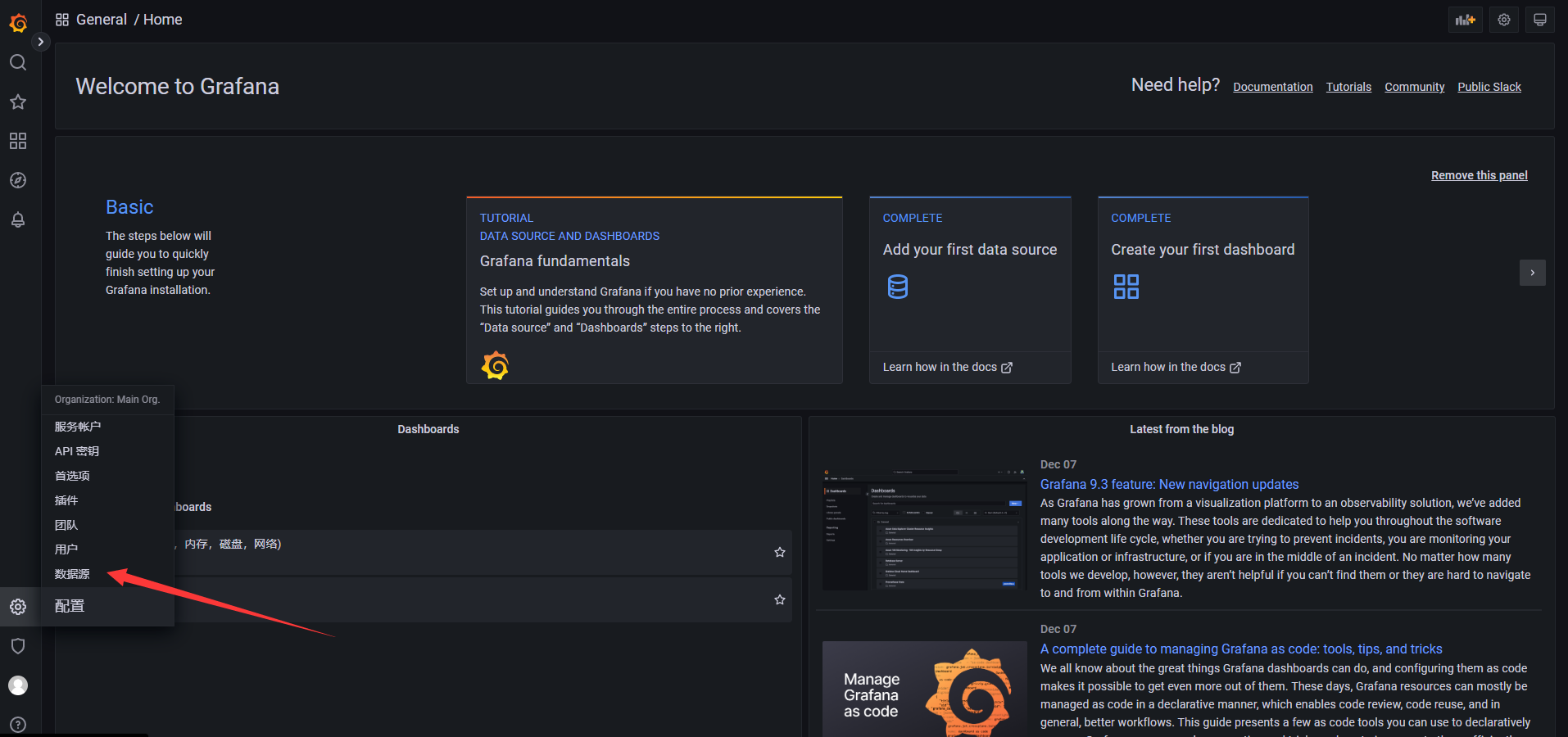
Task: Open the General breadcrumb link
Action: tap(102, 20)
